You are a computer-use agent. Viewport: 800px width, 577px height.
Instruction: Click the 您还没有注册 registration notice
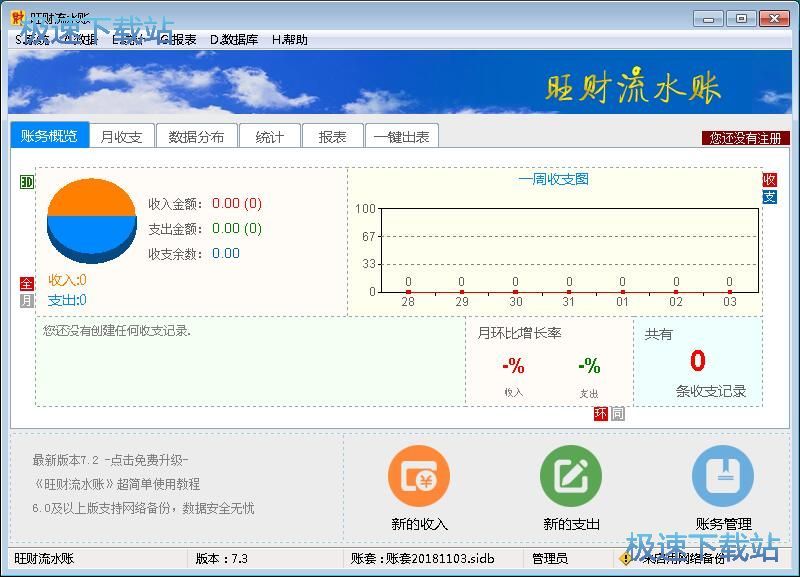tap(745, 138)
